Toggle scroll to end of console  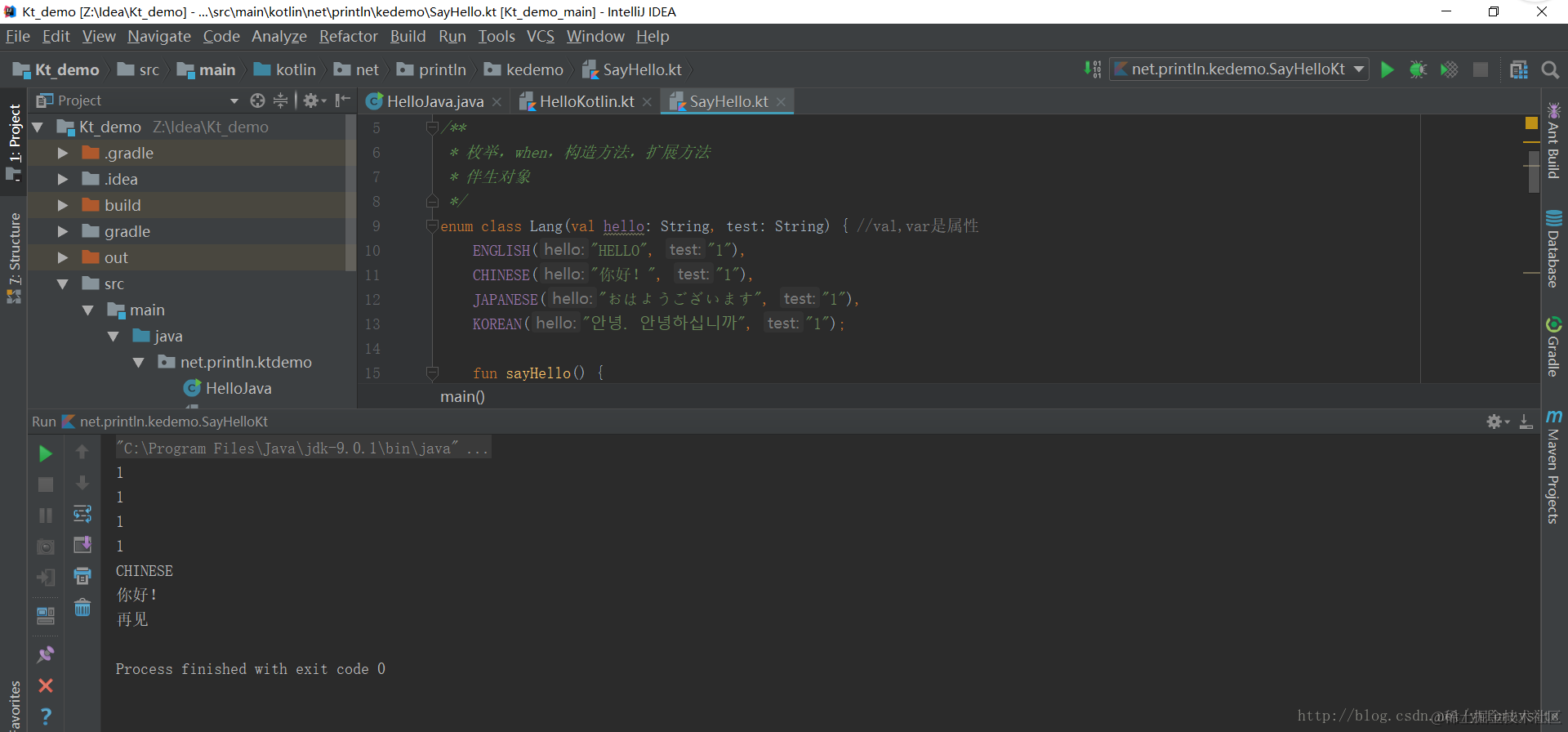click(x=82, y=545)
